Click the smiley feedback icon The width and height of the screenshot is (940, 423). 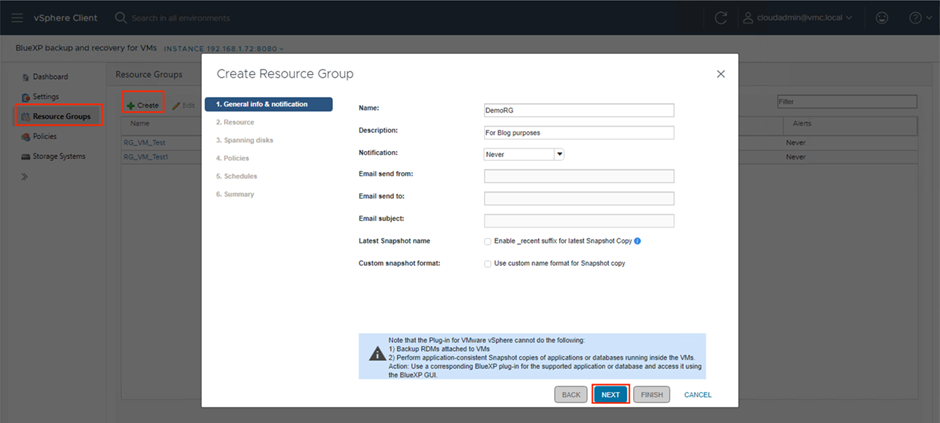tap(881, 18)
